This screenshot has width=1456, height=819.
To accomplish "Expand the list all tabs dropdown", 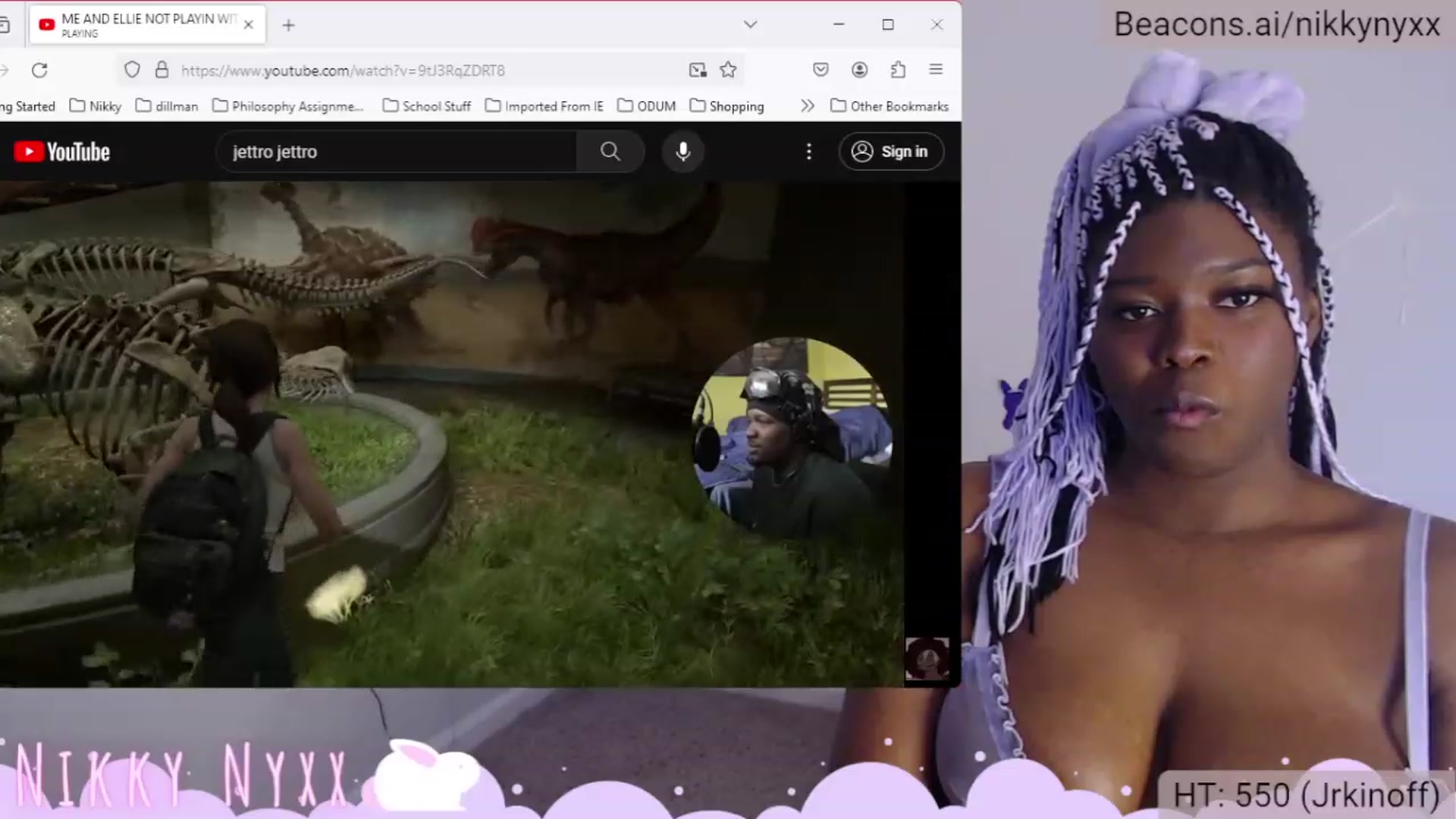I will 750,24.
